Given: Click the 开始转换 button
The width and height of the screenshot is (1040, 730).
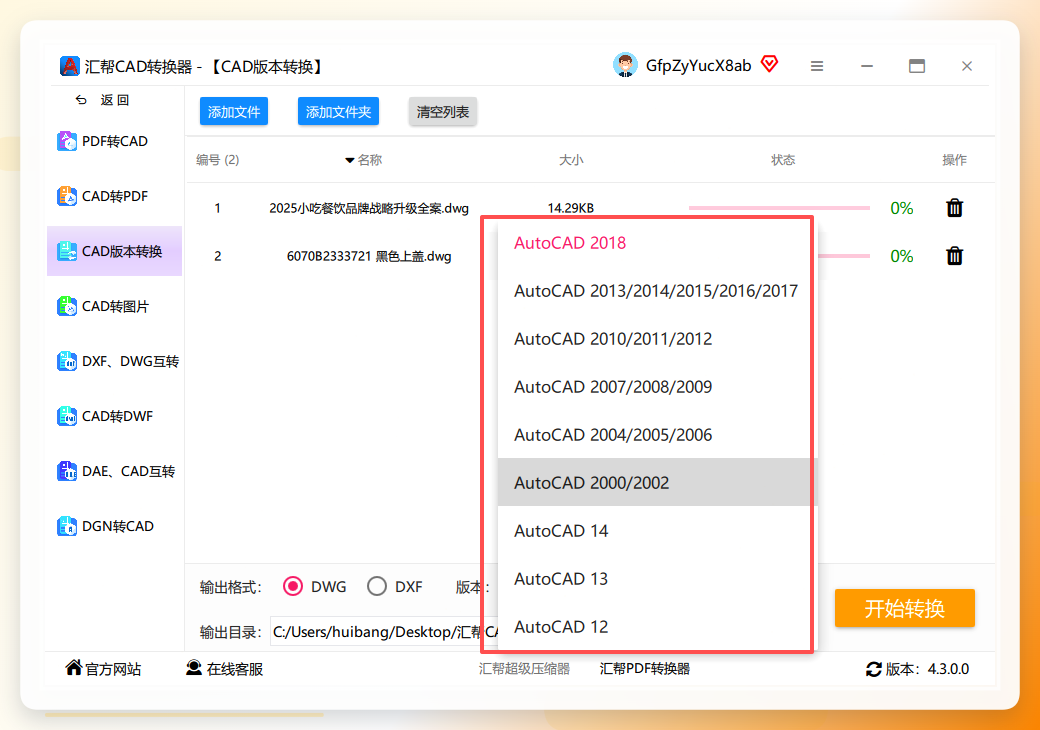Looking at the screenshot, I should [x=905, y=608].
